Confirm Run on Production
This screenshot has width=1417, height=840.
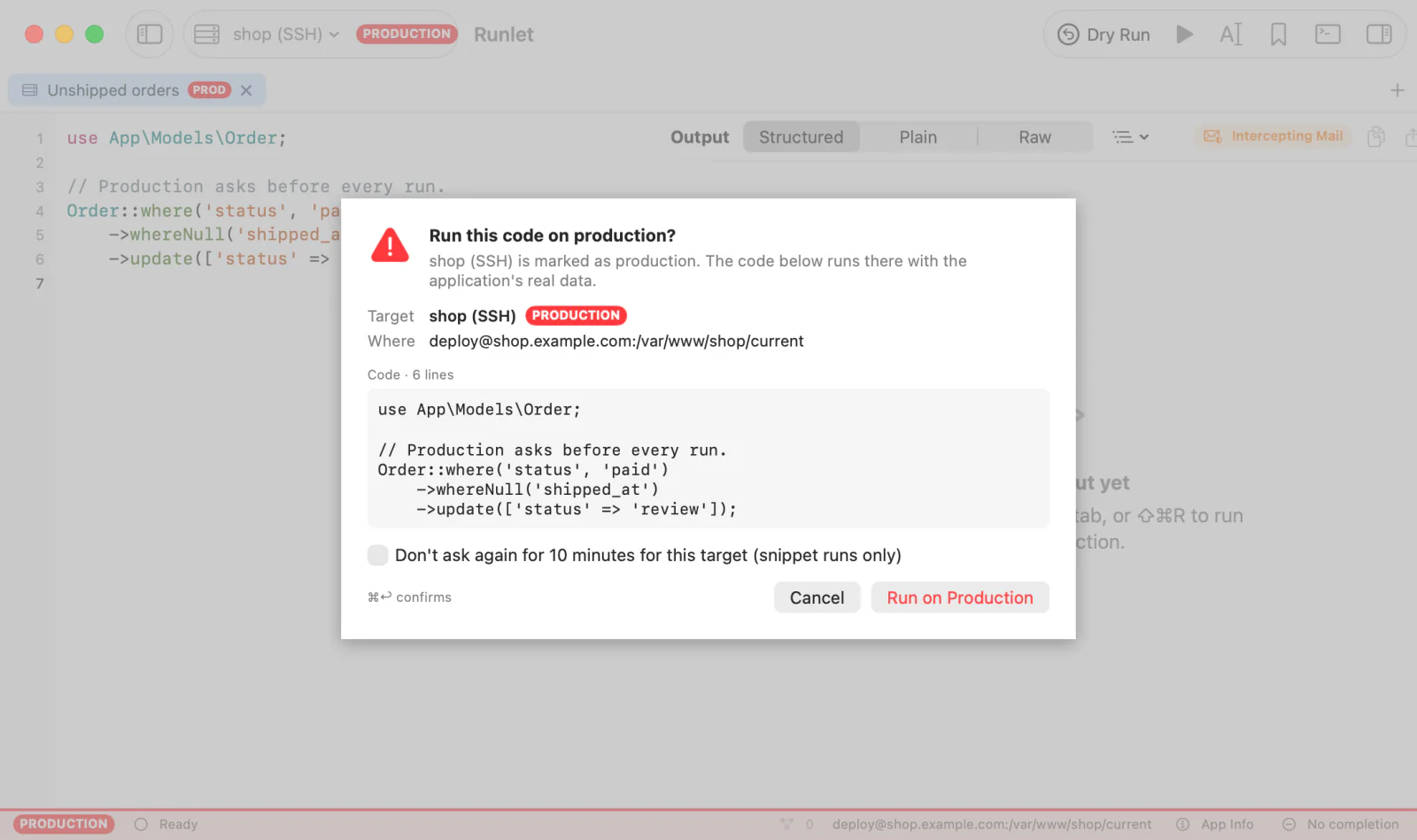[x=960, y=597]
